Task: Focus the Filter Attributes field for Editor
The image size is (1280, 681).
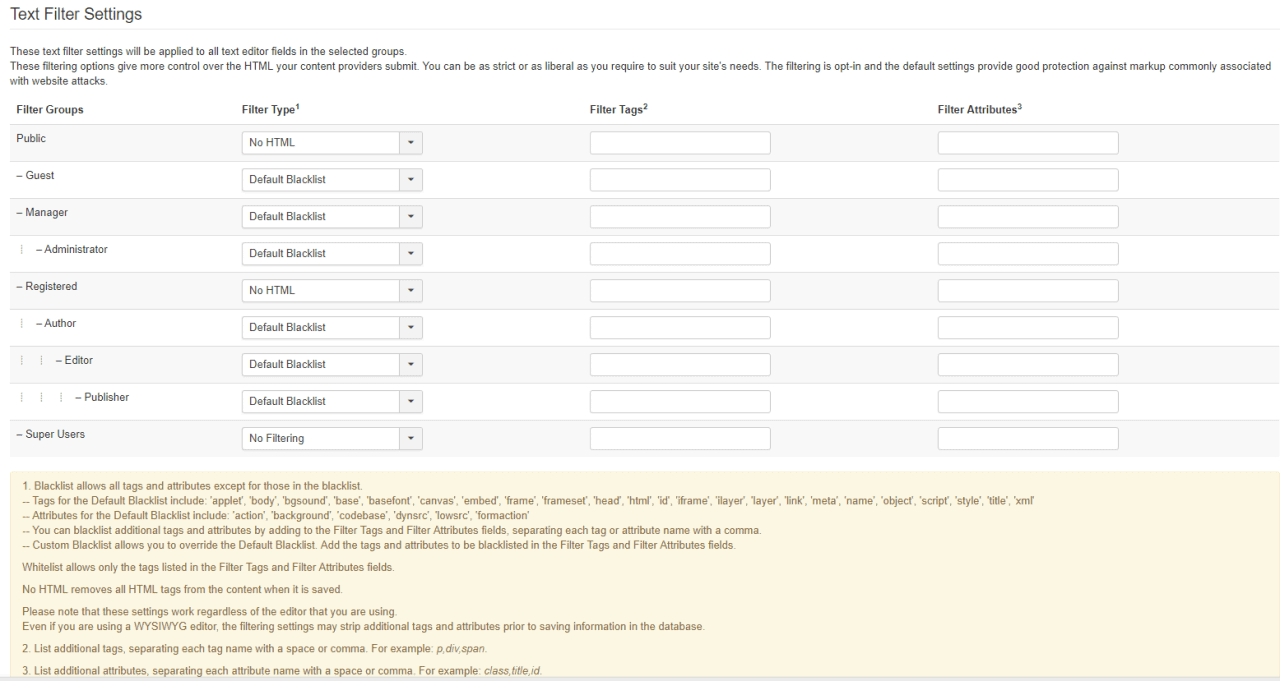Action: click(1028, 365)
